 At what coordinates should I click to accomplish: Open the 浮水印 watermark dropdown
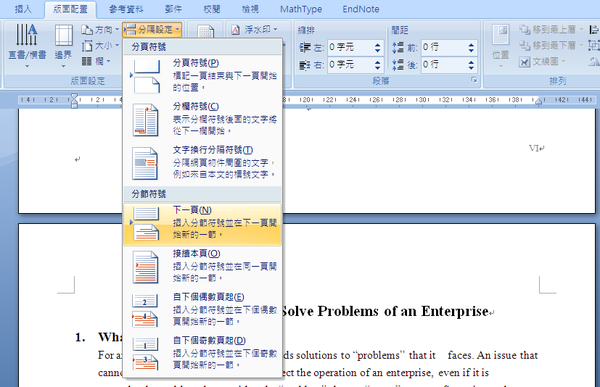coord(254,29)
